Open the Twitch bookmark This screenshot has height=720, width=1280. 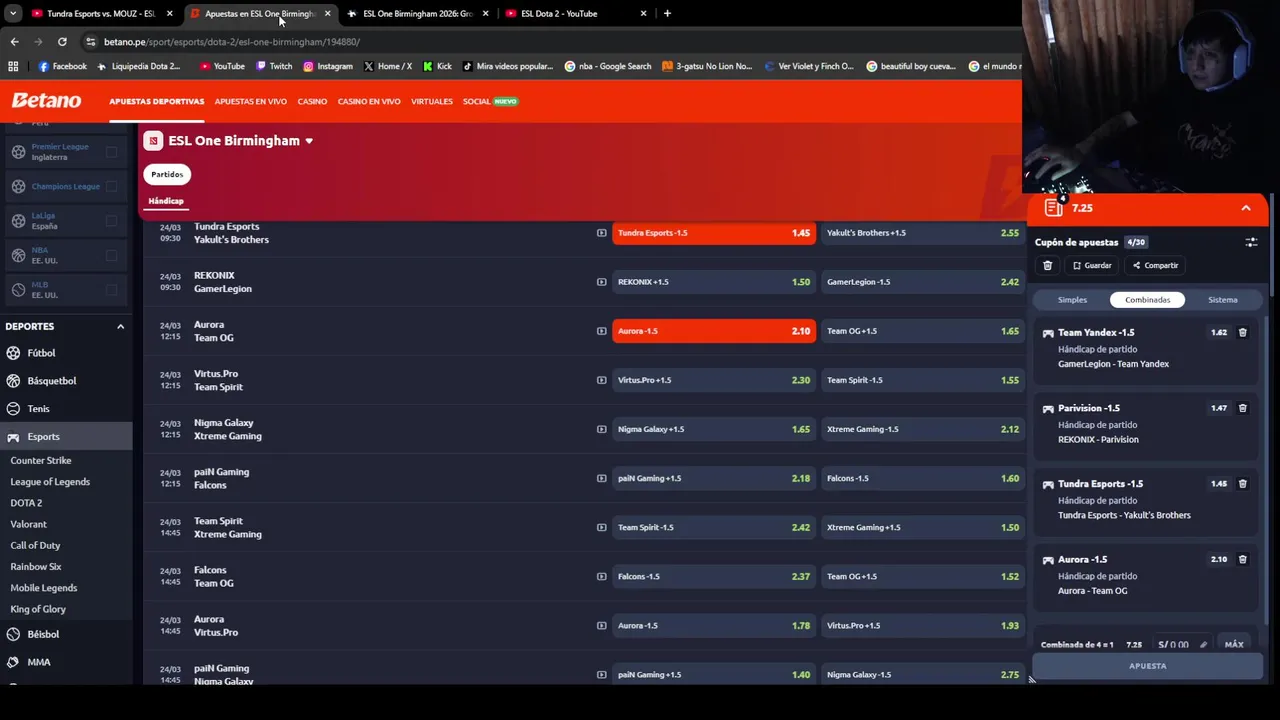pyautogui.click(x=274, y=66)
